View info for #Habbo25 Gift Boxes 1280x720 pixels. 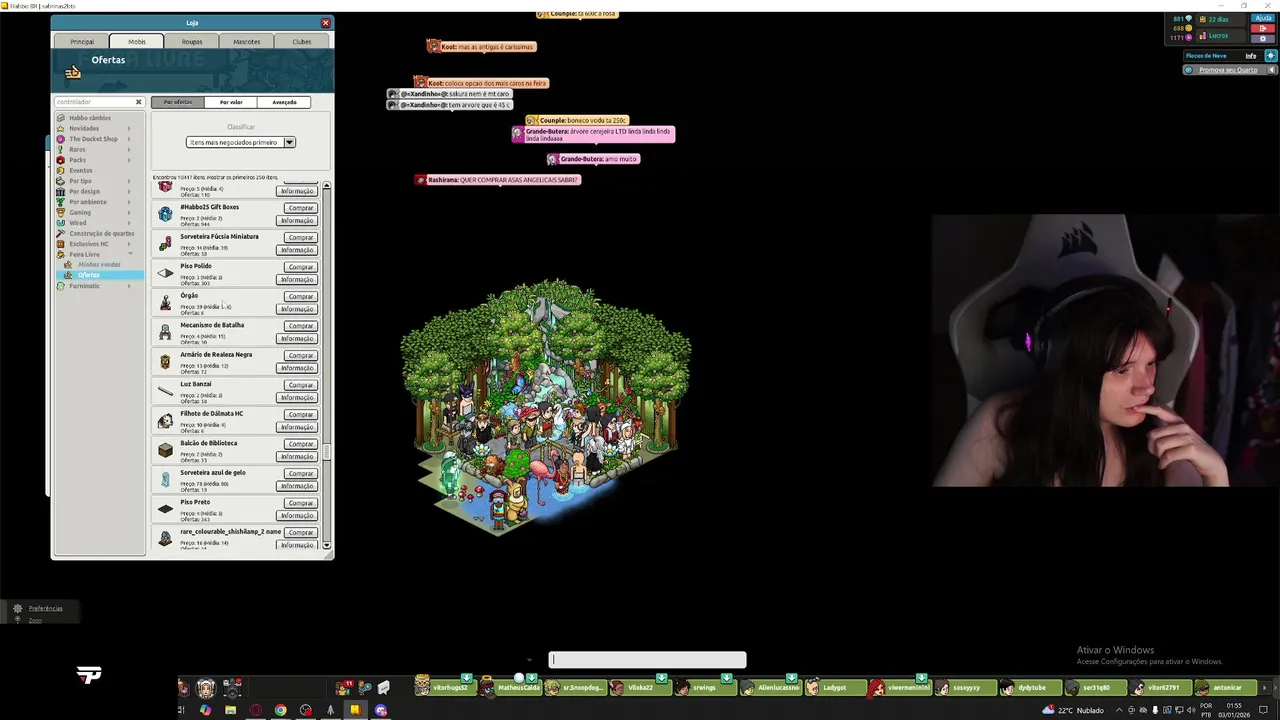coord(297,220)
